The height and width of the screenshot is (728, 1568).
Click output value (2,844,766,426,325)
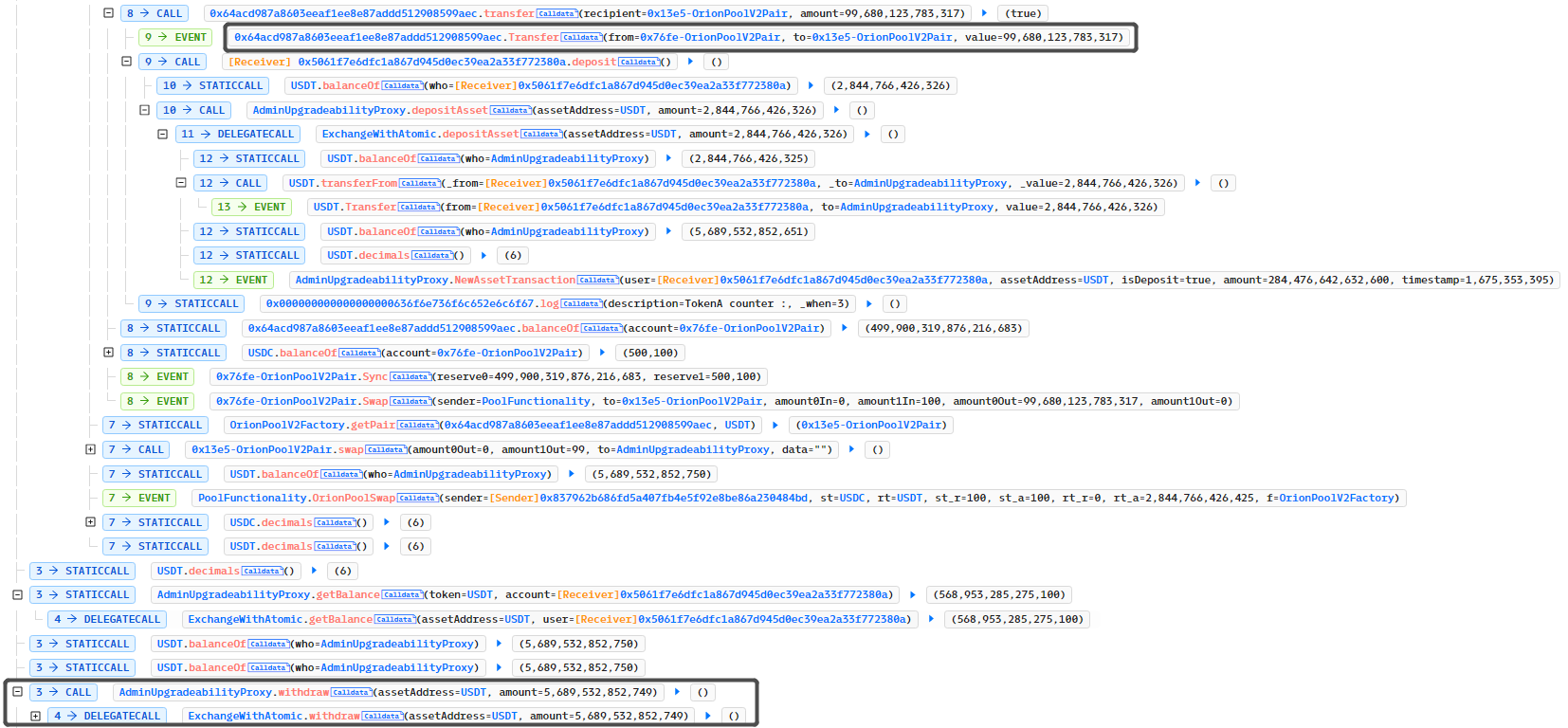click(x=749, y=159)
